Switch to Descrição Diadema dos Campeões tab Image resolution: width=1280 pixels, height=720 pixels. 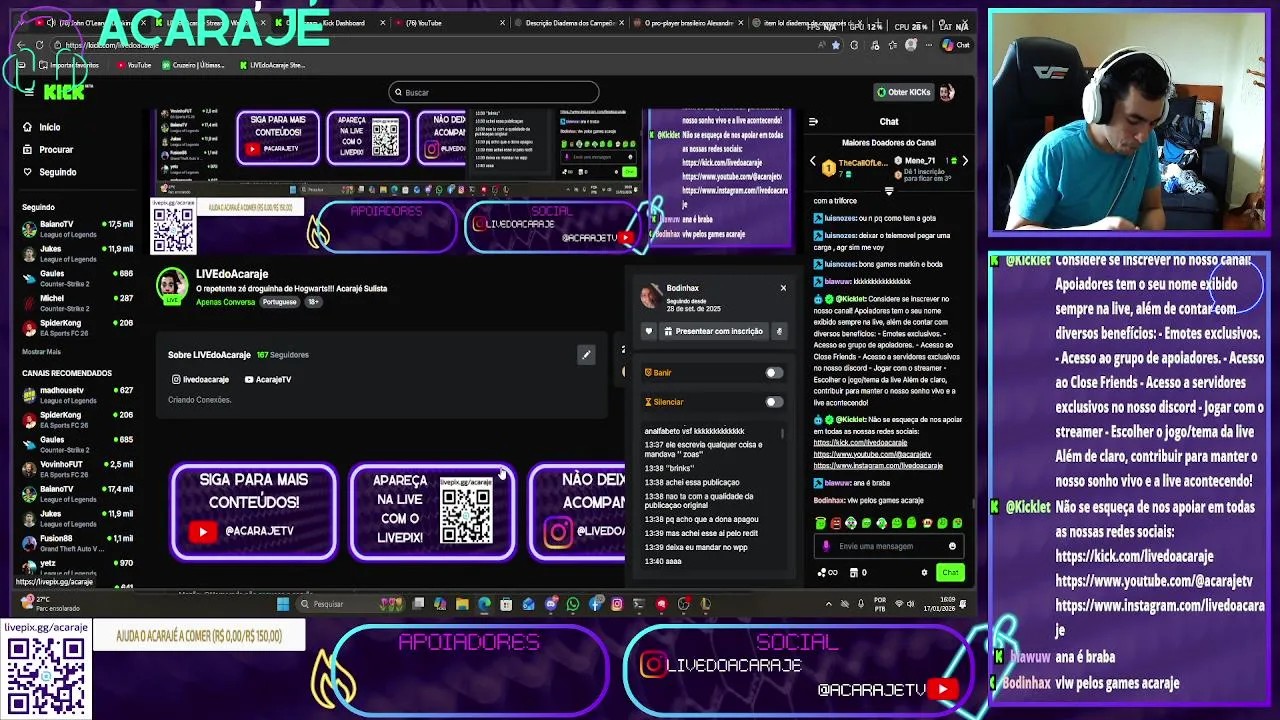[568, 23]
